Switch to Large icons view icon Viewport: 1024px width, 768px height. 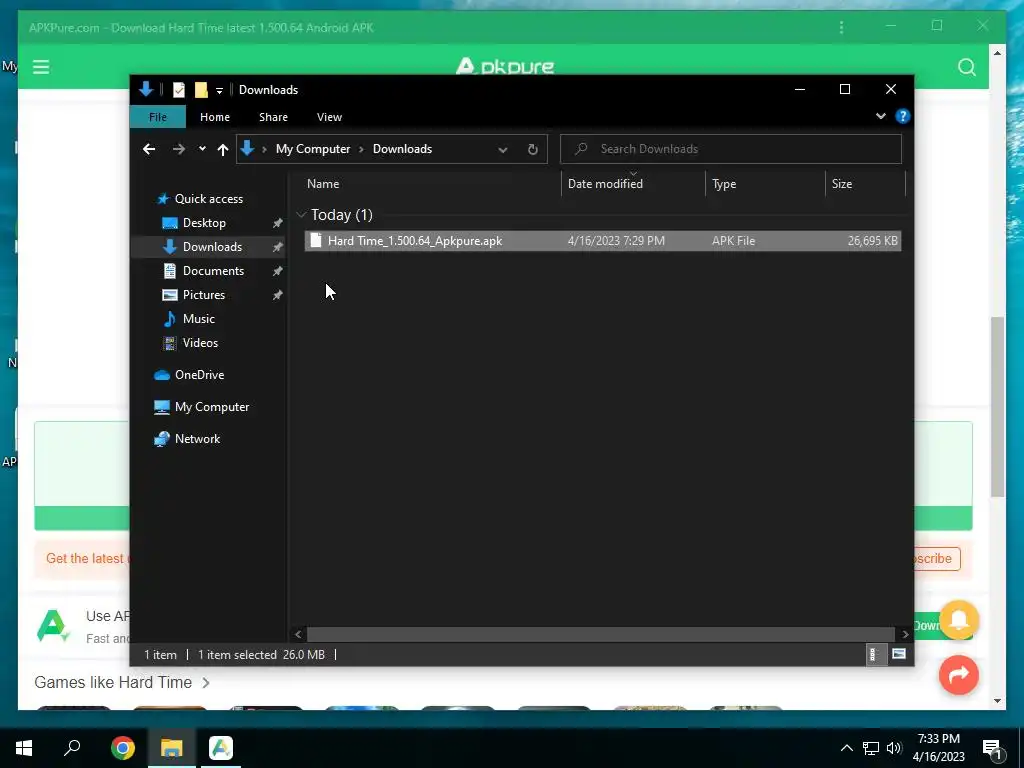point(899,654)
